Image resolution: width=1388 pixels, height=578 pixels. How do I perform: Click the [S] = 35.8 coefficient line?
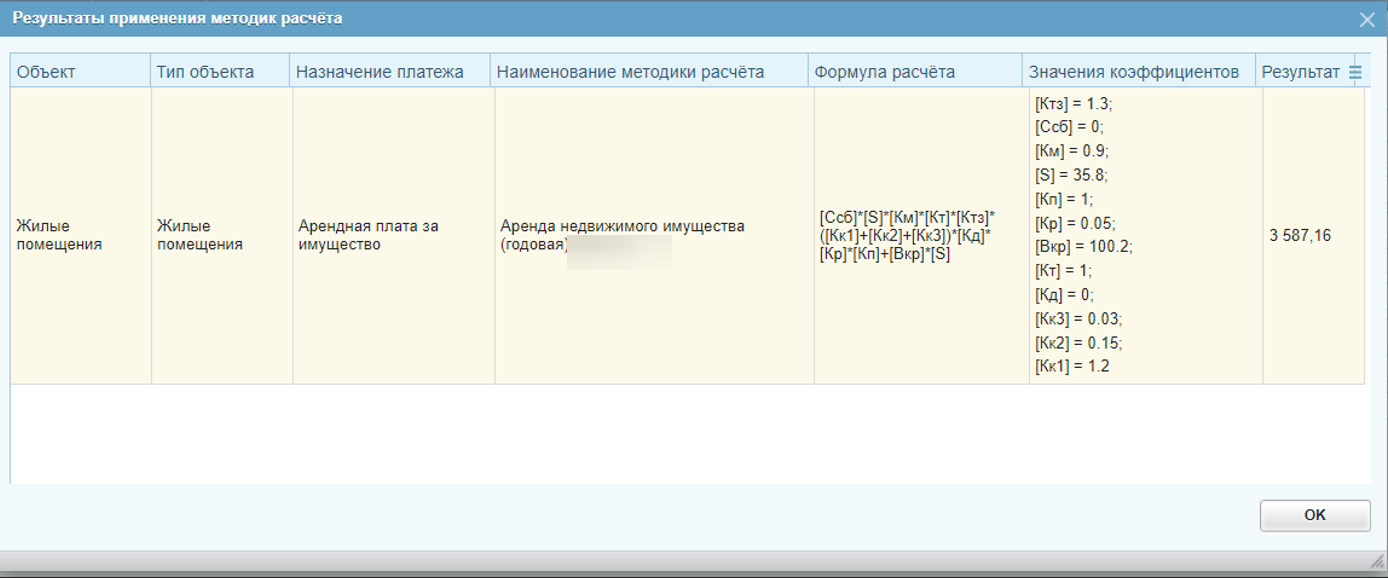tap(1072, 175)
